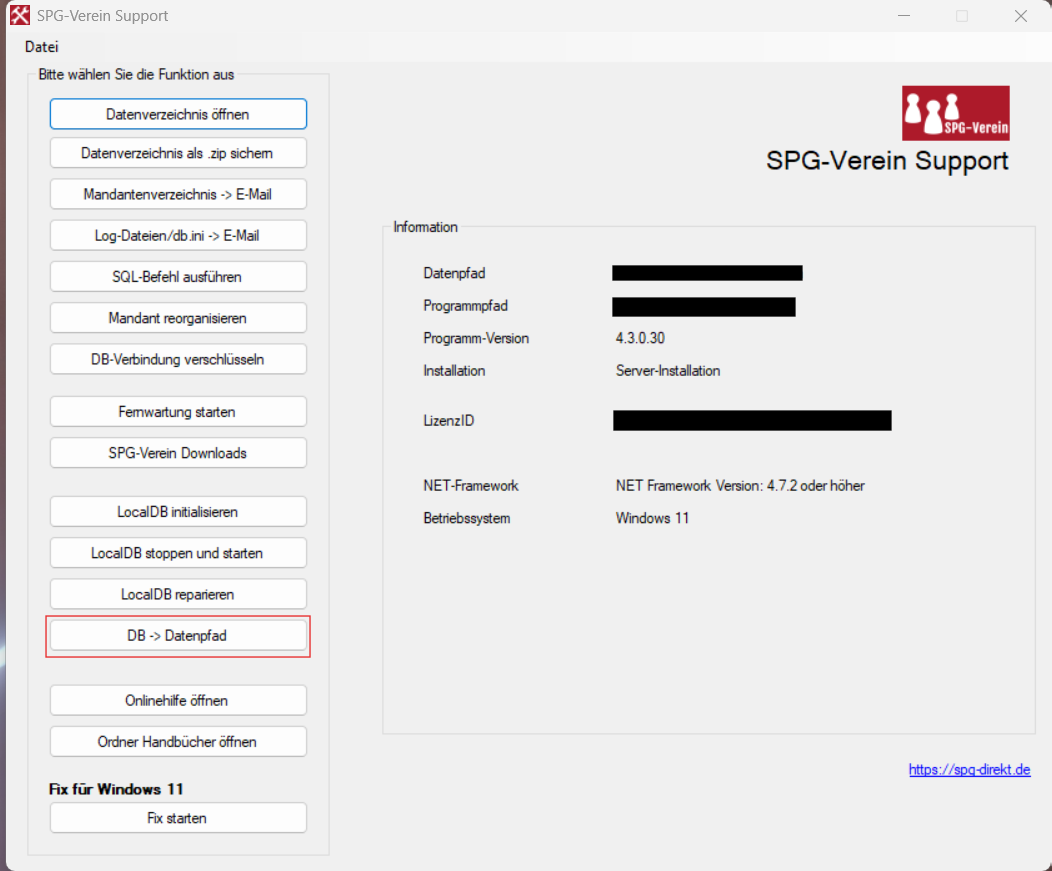This screenshot has width=1052, height=871.
Task: Send Log-Dateien/db.ini by E-Mail
Action: click(178, 235)
